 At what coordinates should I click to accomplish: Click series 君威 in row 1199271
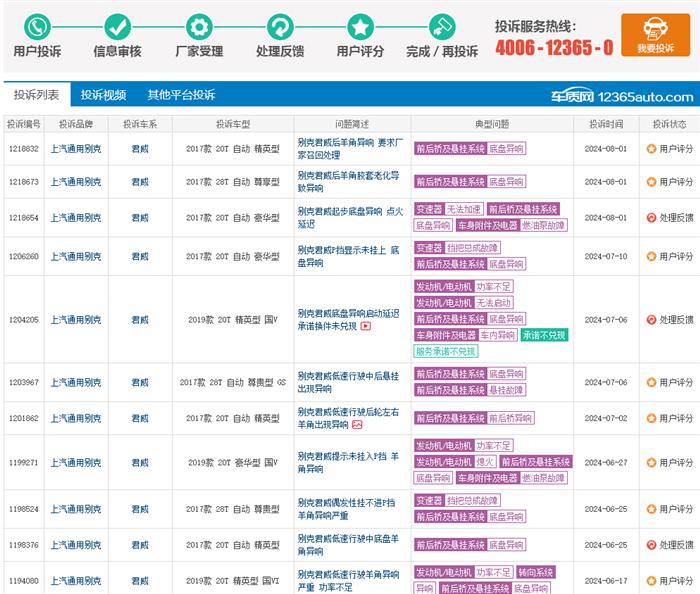(140, 462)
